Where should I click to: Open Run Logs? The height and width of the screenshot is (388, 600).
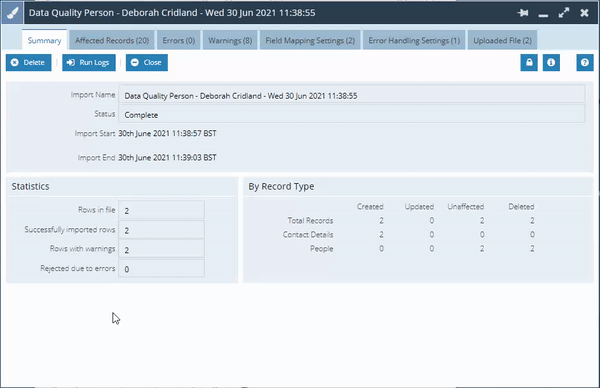(x=89, y=62)
